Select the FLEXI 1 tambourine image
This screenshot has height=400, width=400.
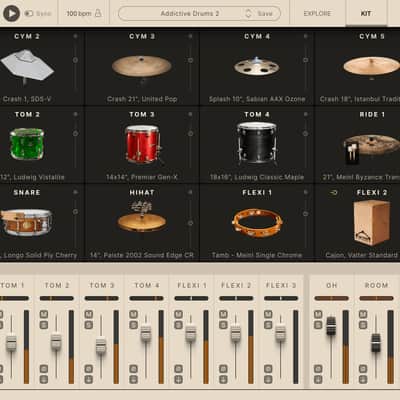tap(257, 222)
